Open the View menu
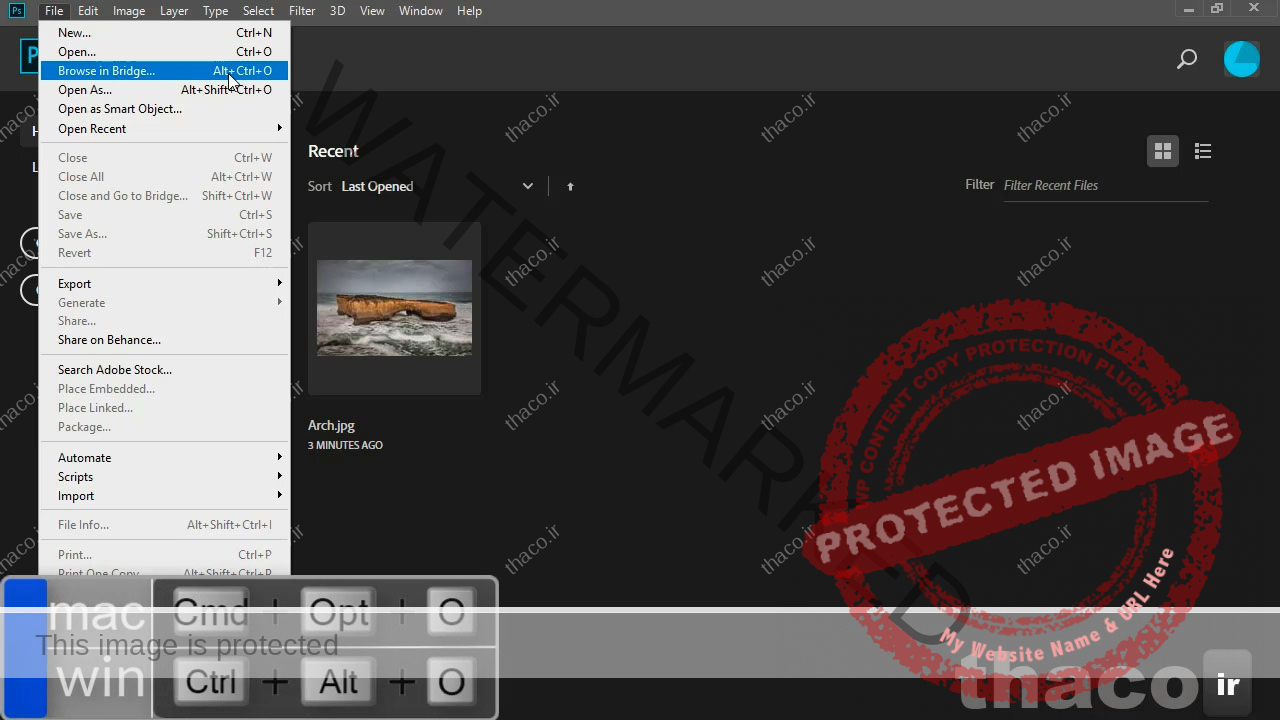The image size is (1280, 720). tap(372, 10)
